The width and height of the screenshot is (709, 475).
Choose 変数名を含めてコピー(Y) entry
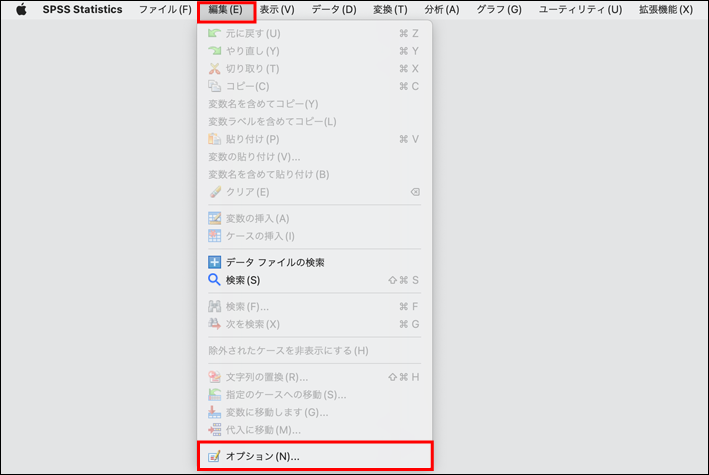[263, 104]
